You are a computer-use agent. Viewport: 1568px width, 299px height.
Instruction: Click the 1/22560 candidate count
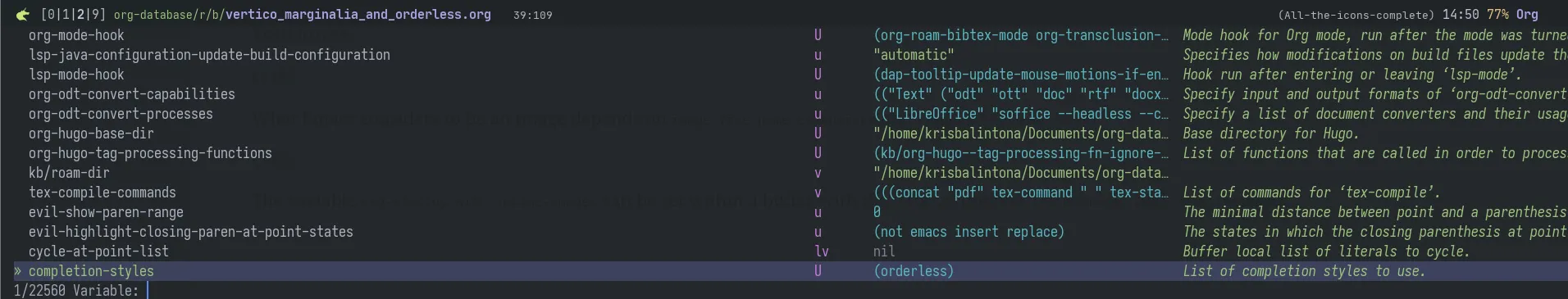pyautogui.click(x=39, y=291)
